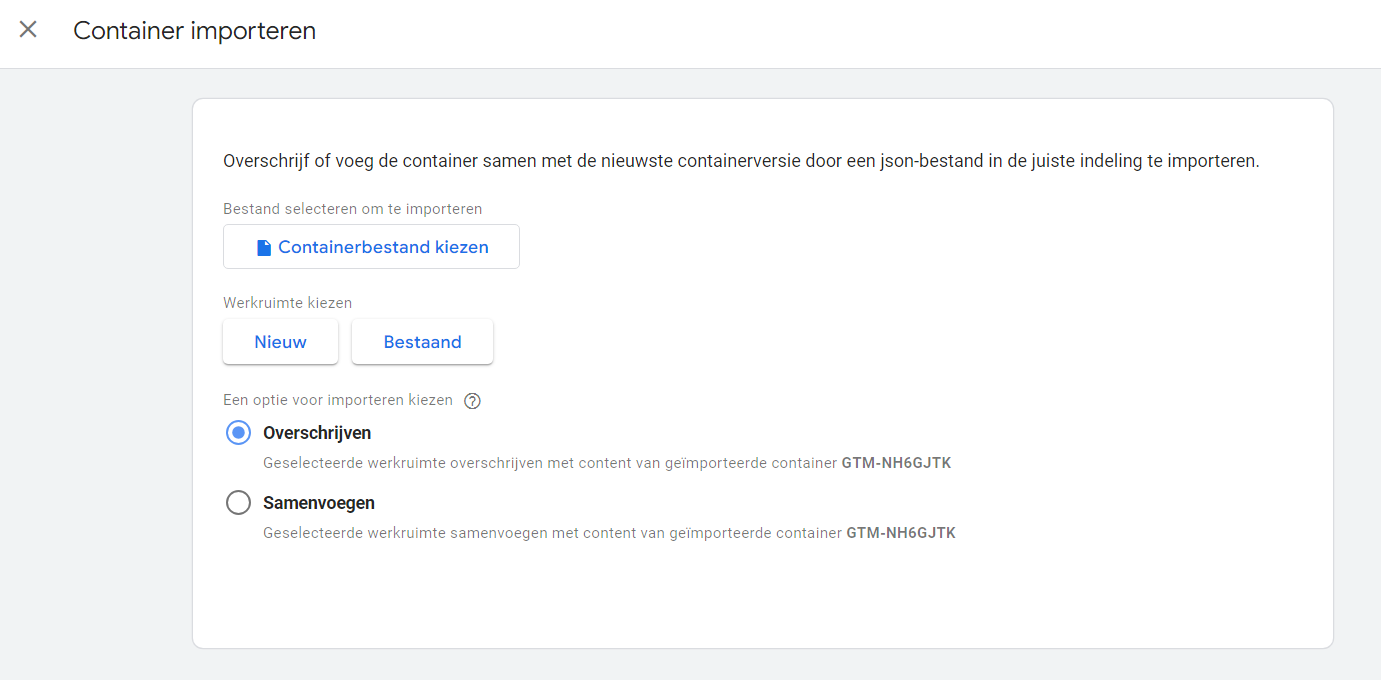The image size is (1381, 680).
Task: Select the Overschrijven radio button
Action: tap(238, 433)
